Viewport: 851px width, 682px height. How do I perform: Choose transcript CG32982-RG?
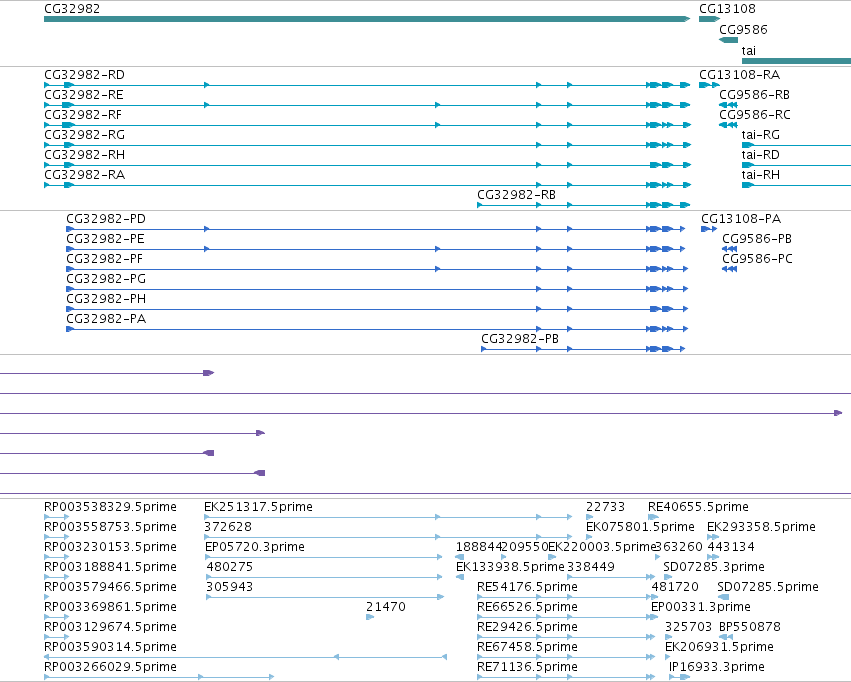(84, 135)
